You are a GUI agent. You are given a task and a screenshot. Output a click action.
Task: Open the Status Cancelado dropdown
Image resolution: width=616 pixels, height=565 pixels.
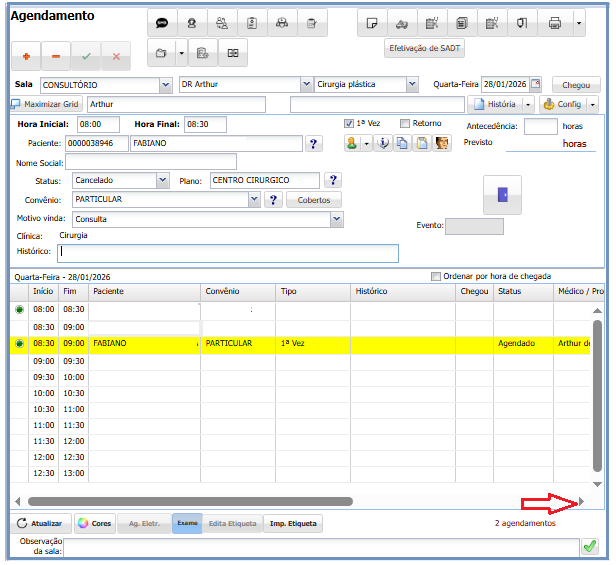162,180
